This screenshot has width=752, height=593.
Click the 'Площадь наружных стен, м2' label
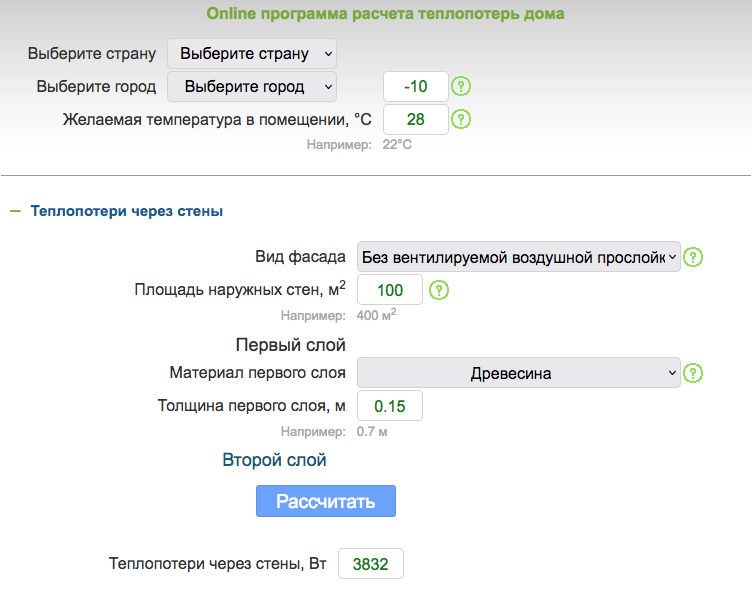tap(240, 289)
